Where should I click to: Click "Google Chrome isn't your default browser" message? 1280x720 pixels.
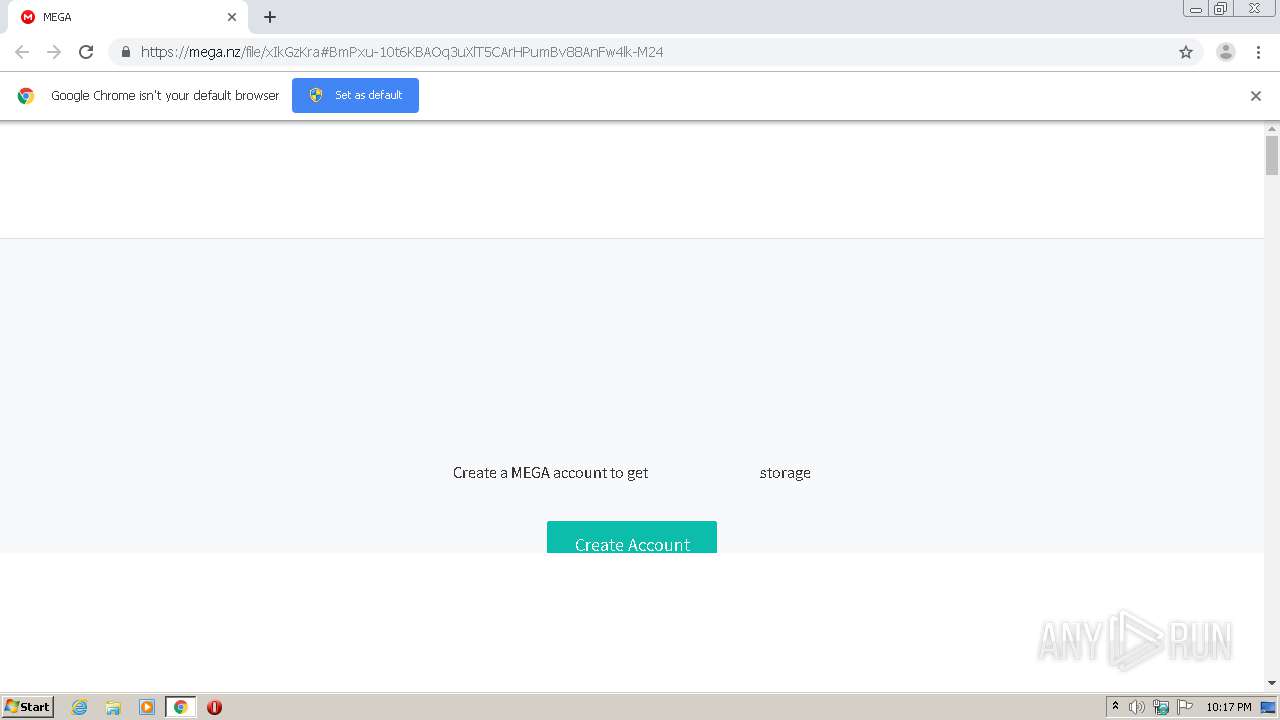pos(165,96)
